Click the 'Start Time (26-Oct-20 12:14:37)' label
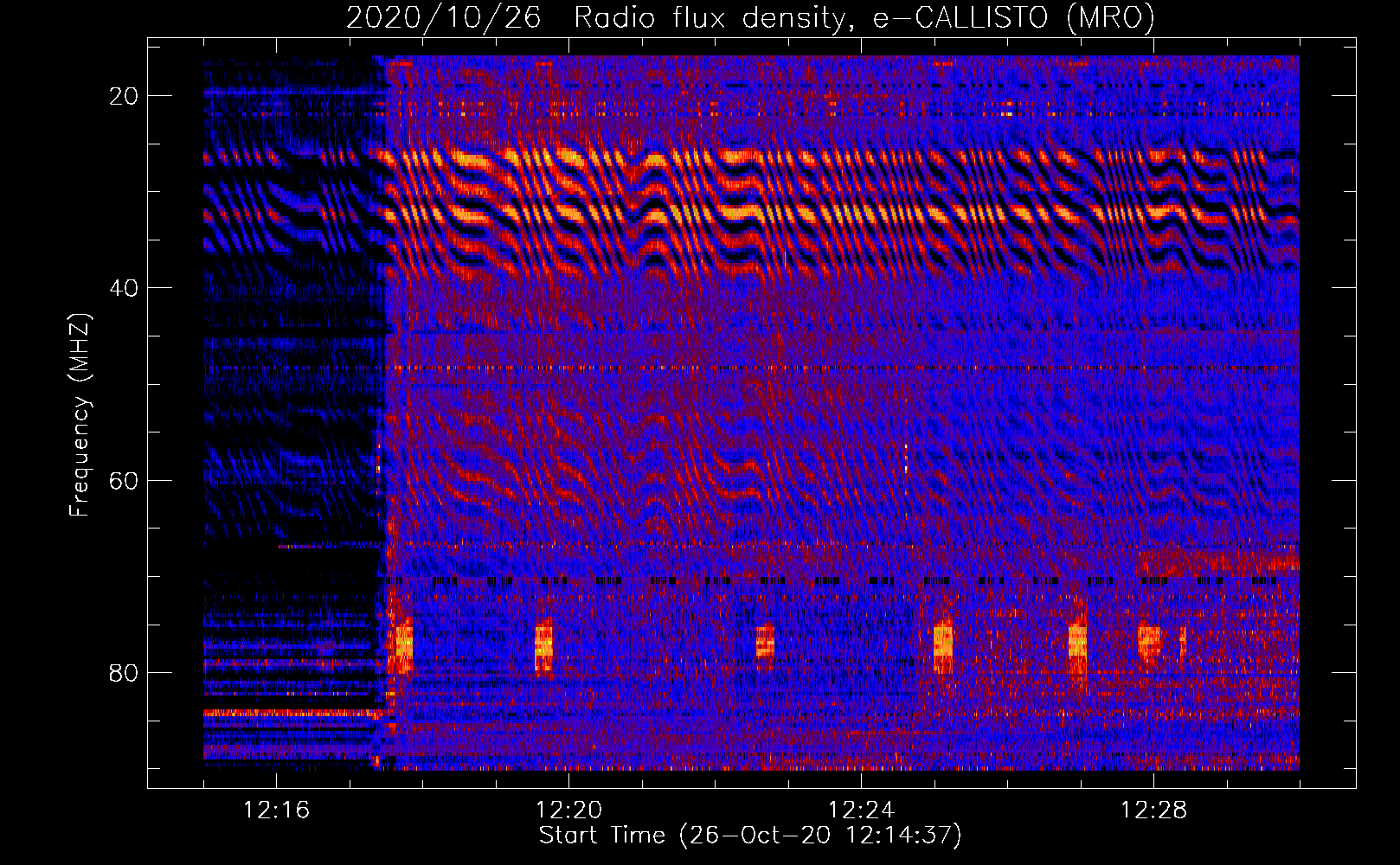This screenshot has width=1400, height=865. (750, 836)
